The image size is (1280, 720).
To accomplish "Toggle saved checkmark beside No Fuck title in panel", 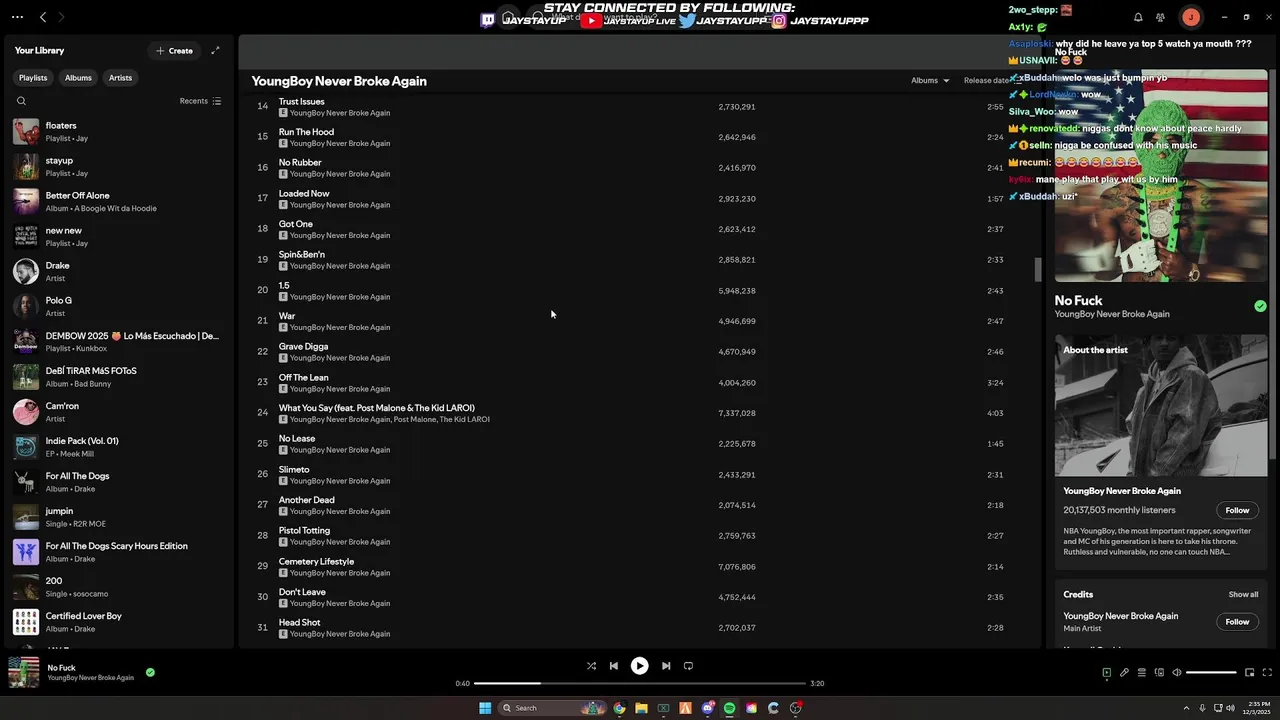I will pos(1260,306).
